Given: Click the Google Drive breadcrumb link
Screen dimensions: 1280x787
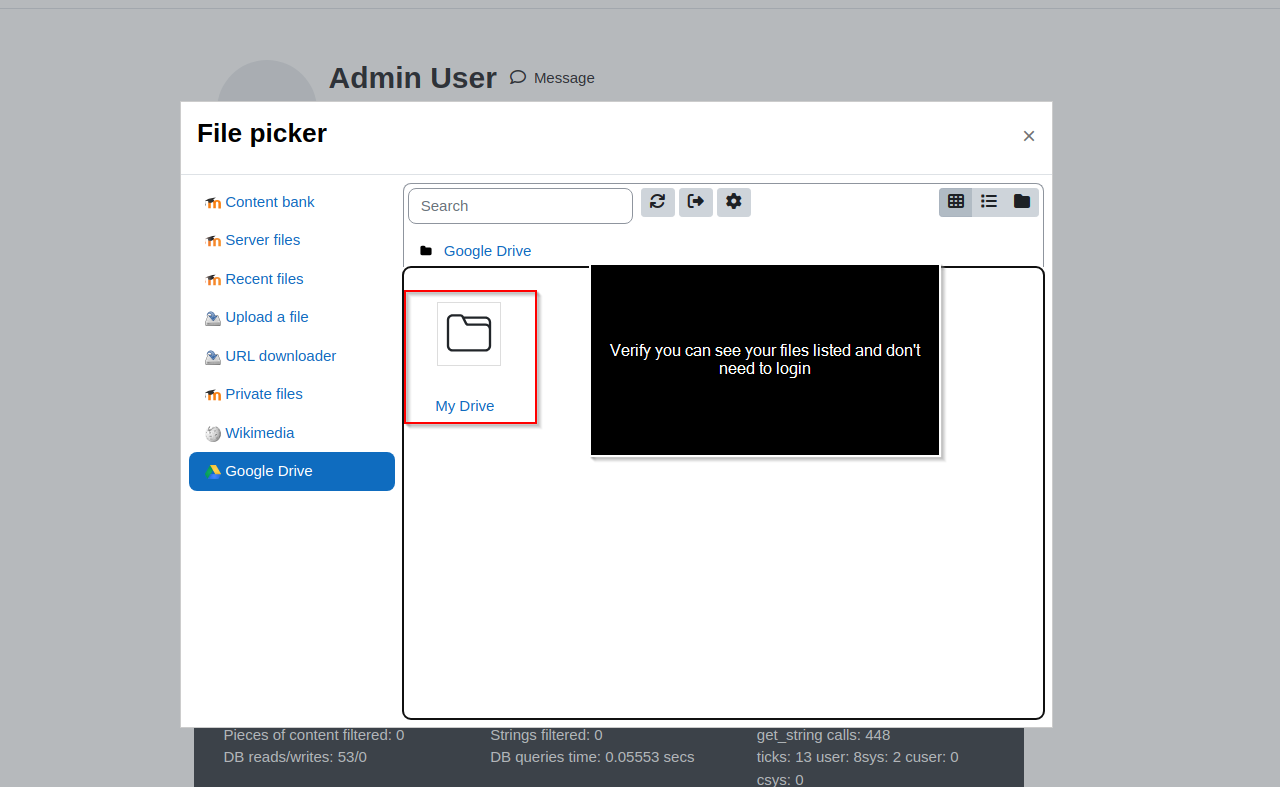Looking at the screenshot, I should [487, 251].
